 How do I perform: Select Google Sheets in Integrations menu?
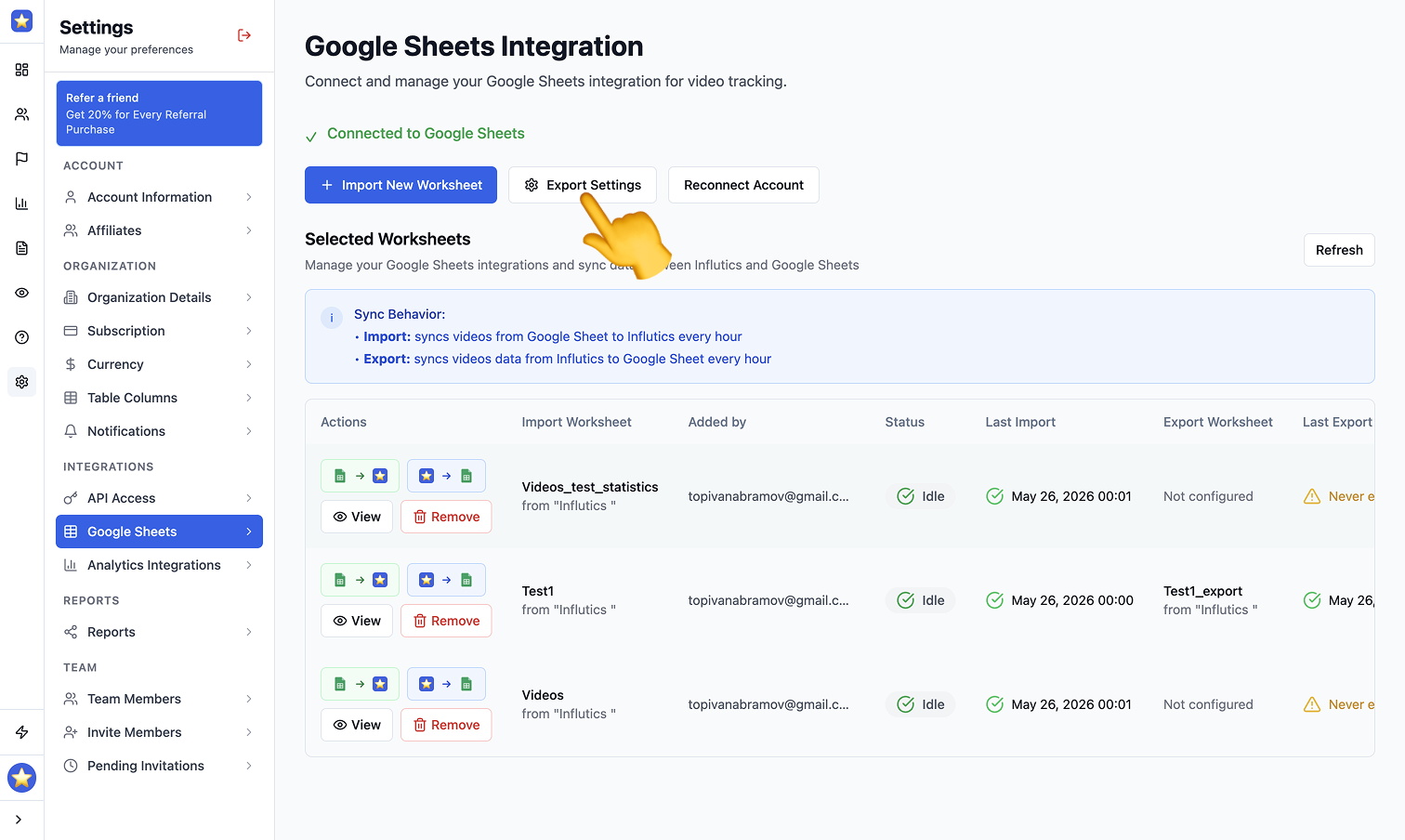coord(159,532)
